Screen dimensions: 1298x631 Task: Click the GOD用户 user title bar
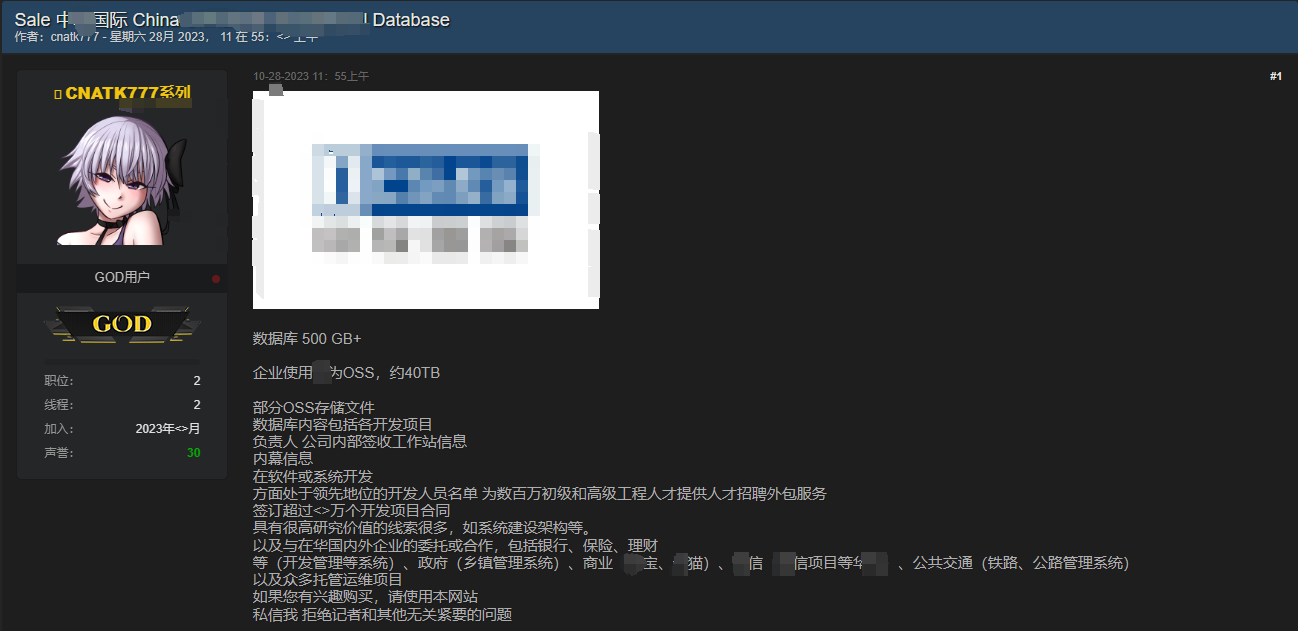122,277
